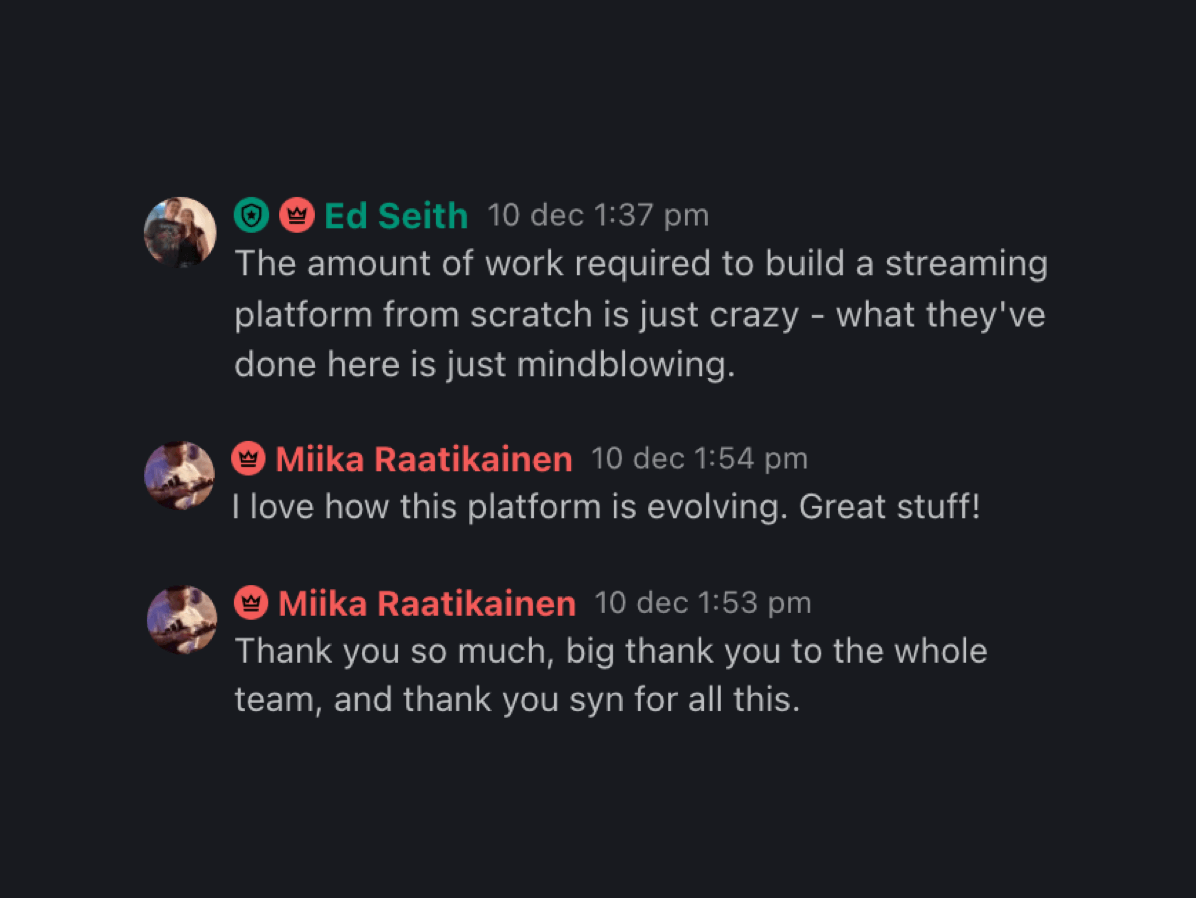Screen dimensions: 1196x898
Task: Click Miika Raatikainen's name on the 1:53 pm message
Action: (x=427, y=603)
